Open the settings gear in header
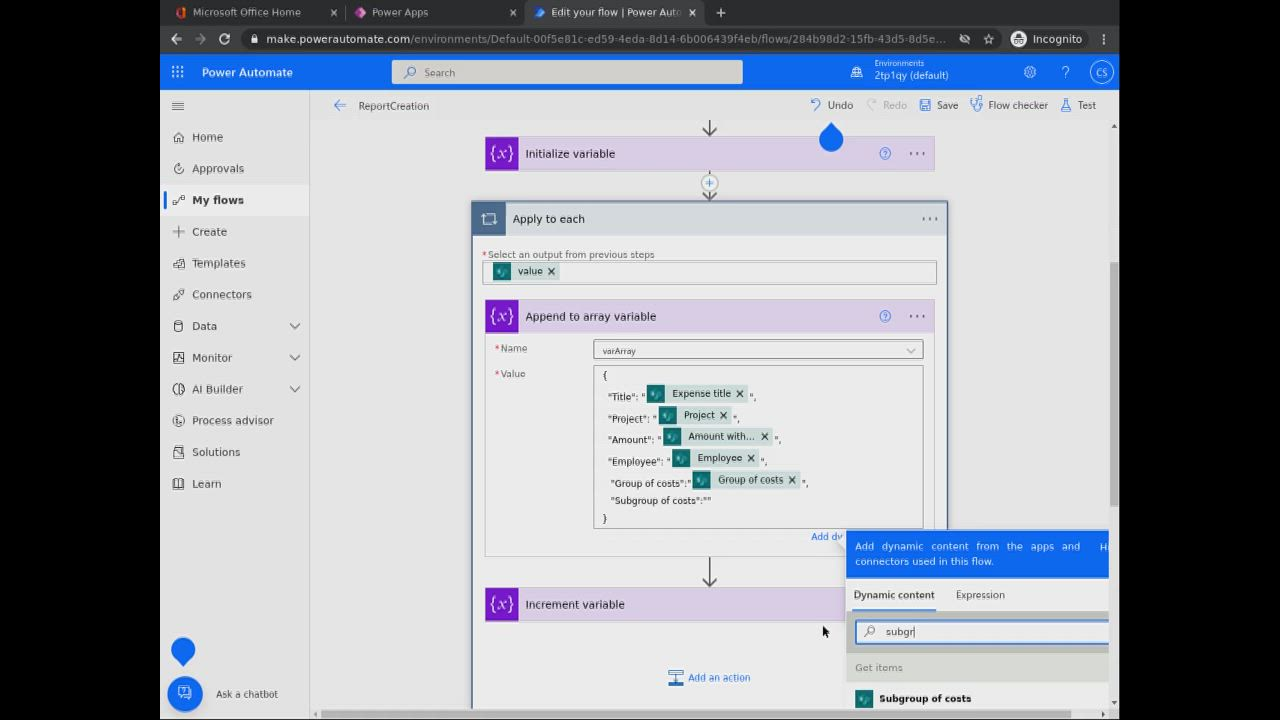This screenshot has width=1280, height=720. pyautogui.click(x=1030, y=72)
